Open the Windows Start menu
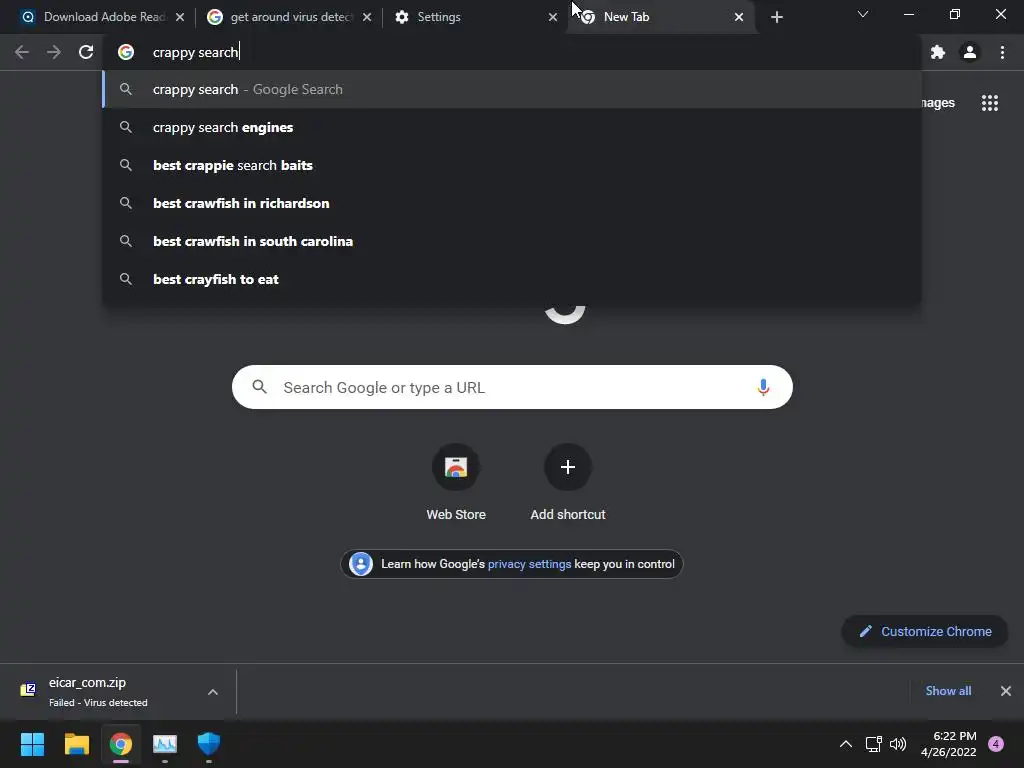 pyautogui.click(x=32, y=744)
